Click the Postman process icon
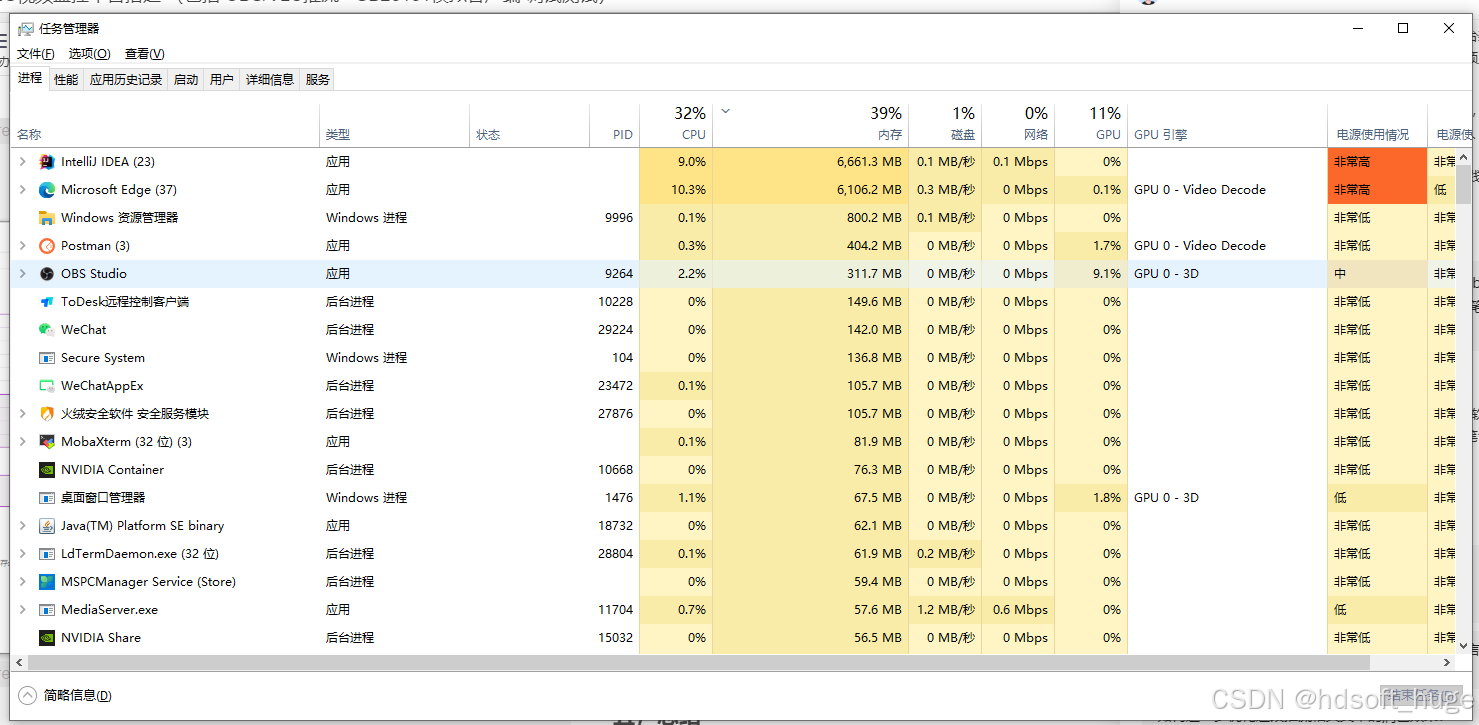This screenshot has width=1479, height=725. 46,245
